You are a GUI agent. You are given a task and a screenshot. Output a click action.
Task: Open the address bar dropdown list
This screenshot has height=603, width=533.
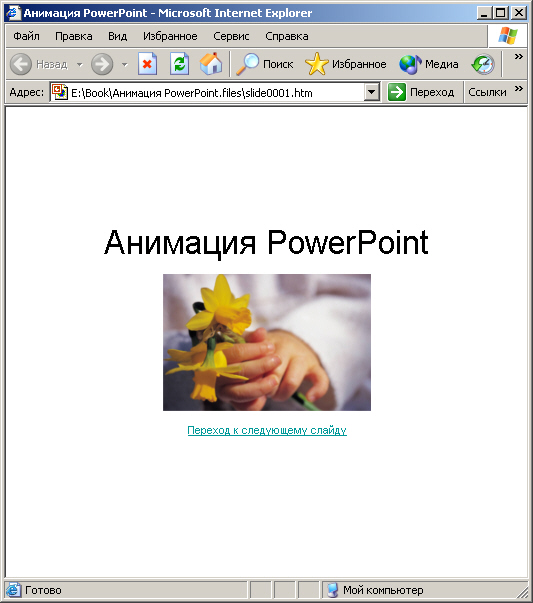pyautogui.click(x=371, y=92)
